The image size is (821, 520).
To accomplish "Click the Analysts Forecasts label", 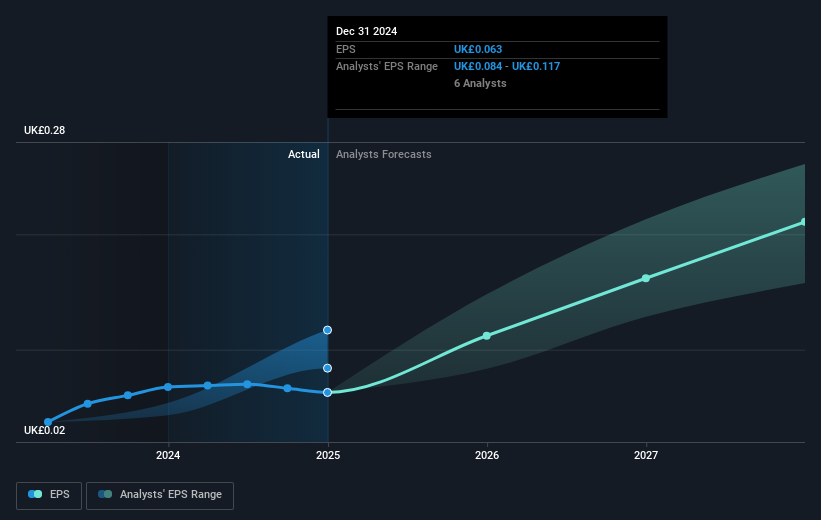I will tap(384, 154).
